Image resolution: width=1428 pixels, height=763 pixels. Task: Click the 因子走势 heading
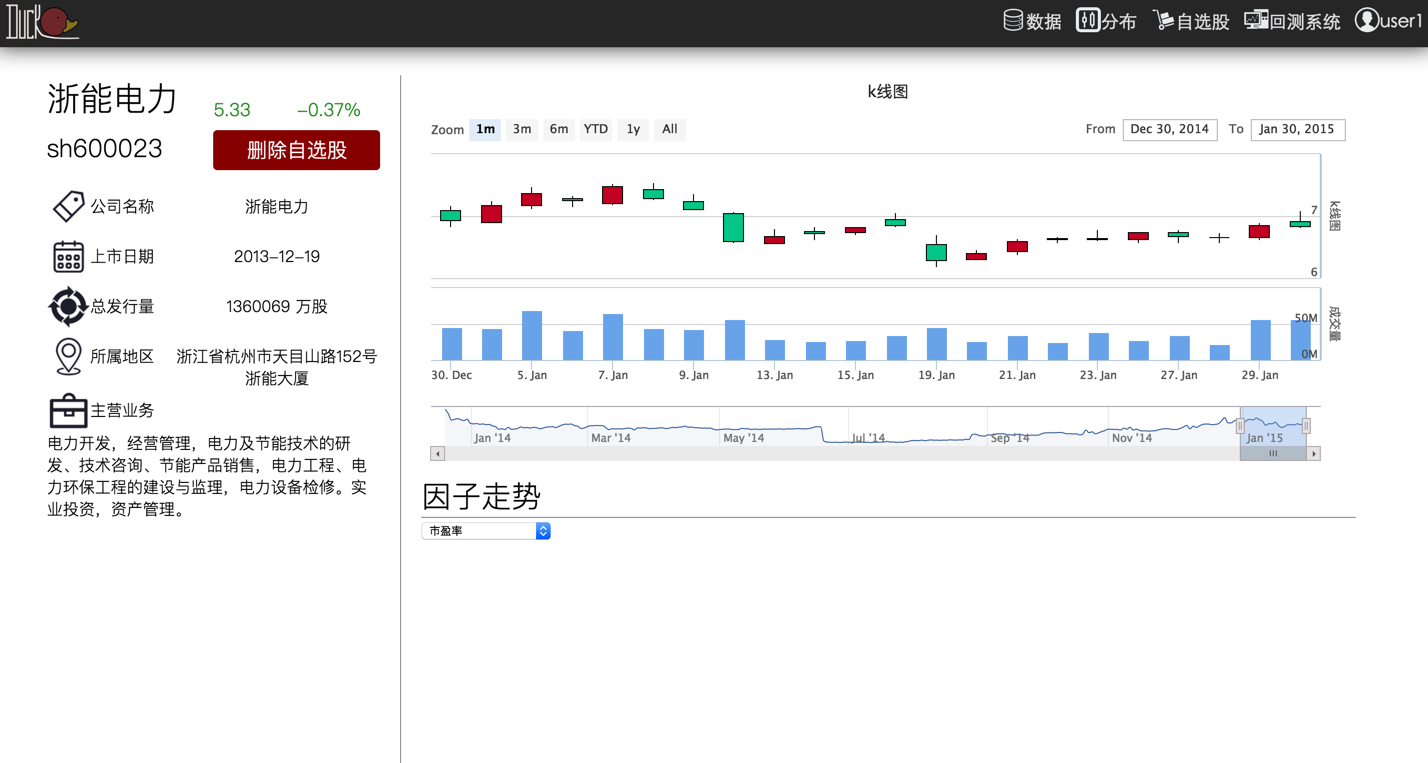pos(482,497)
